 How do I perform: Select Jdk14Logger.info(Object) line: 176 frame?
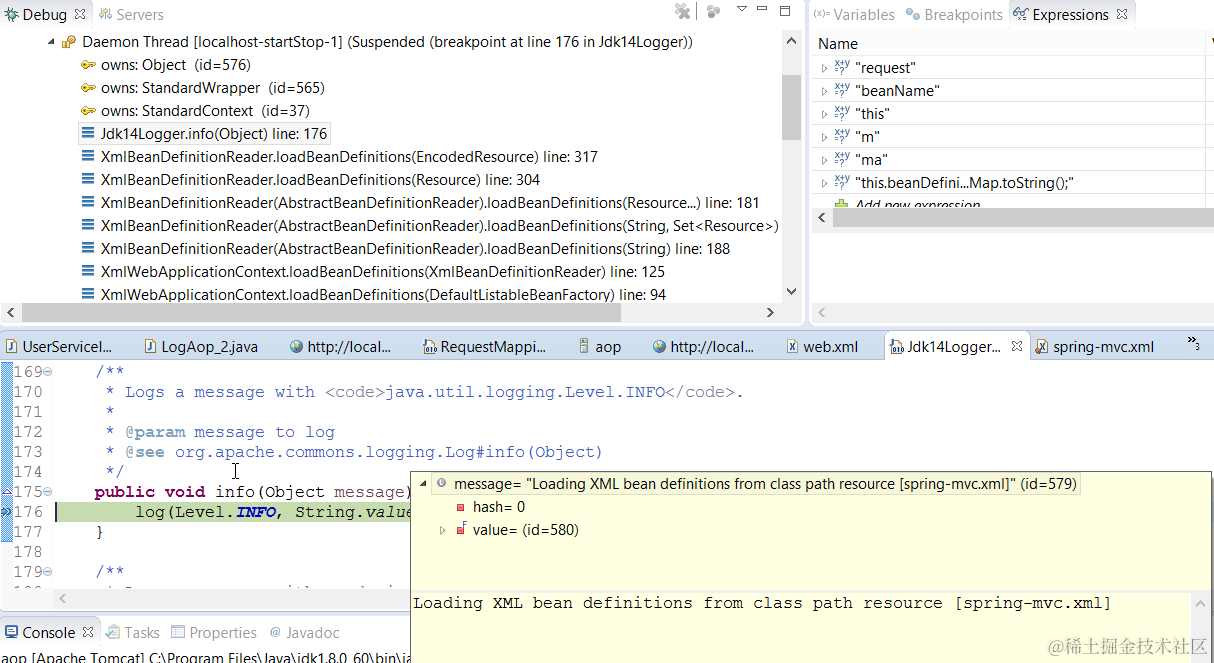coord(204,134)
